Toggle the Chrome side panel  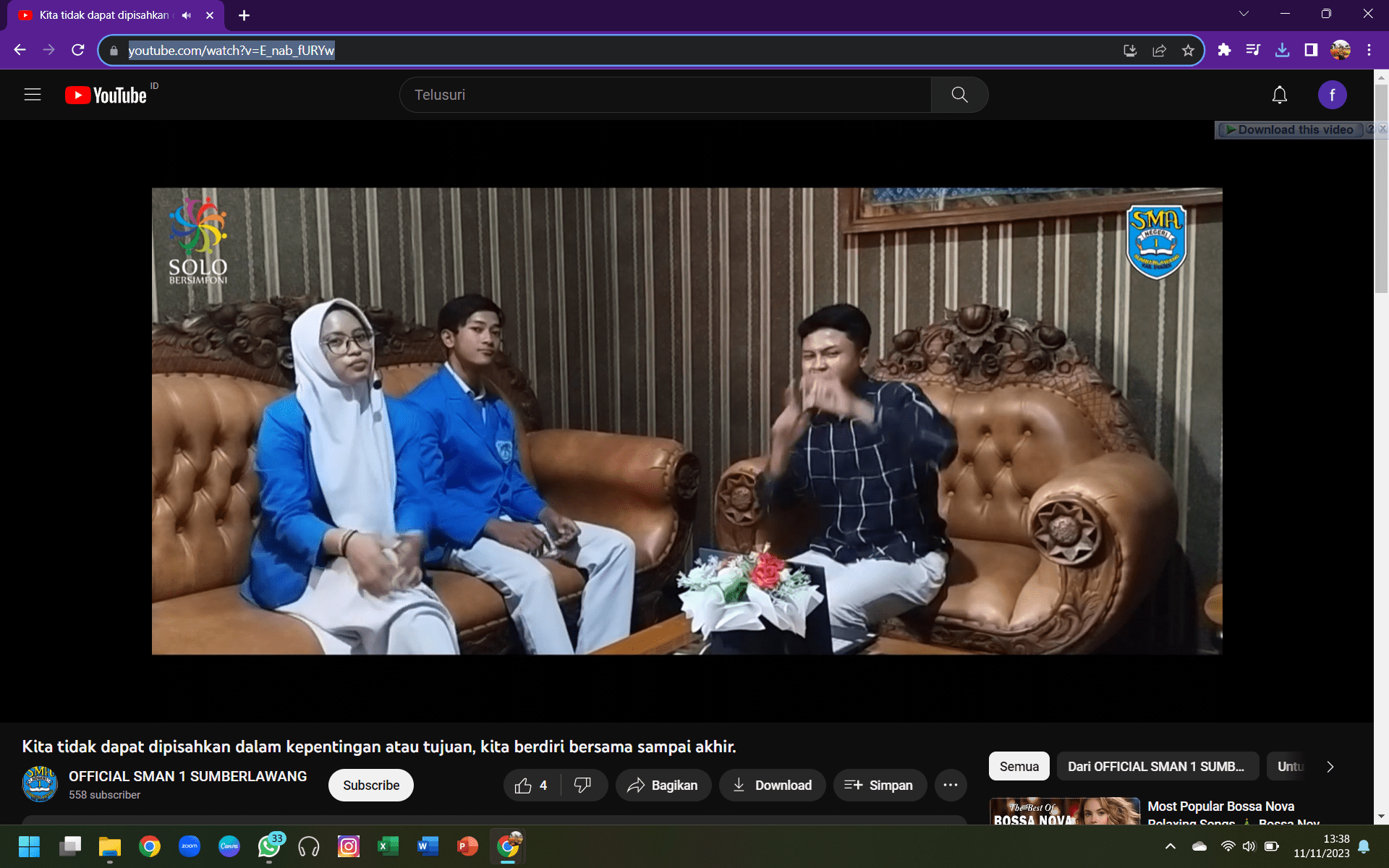[x=1311, y=50]
